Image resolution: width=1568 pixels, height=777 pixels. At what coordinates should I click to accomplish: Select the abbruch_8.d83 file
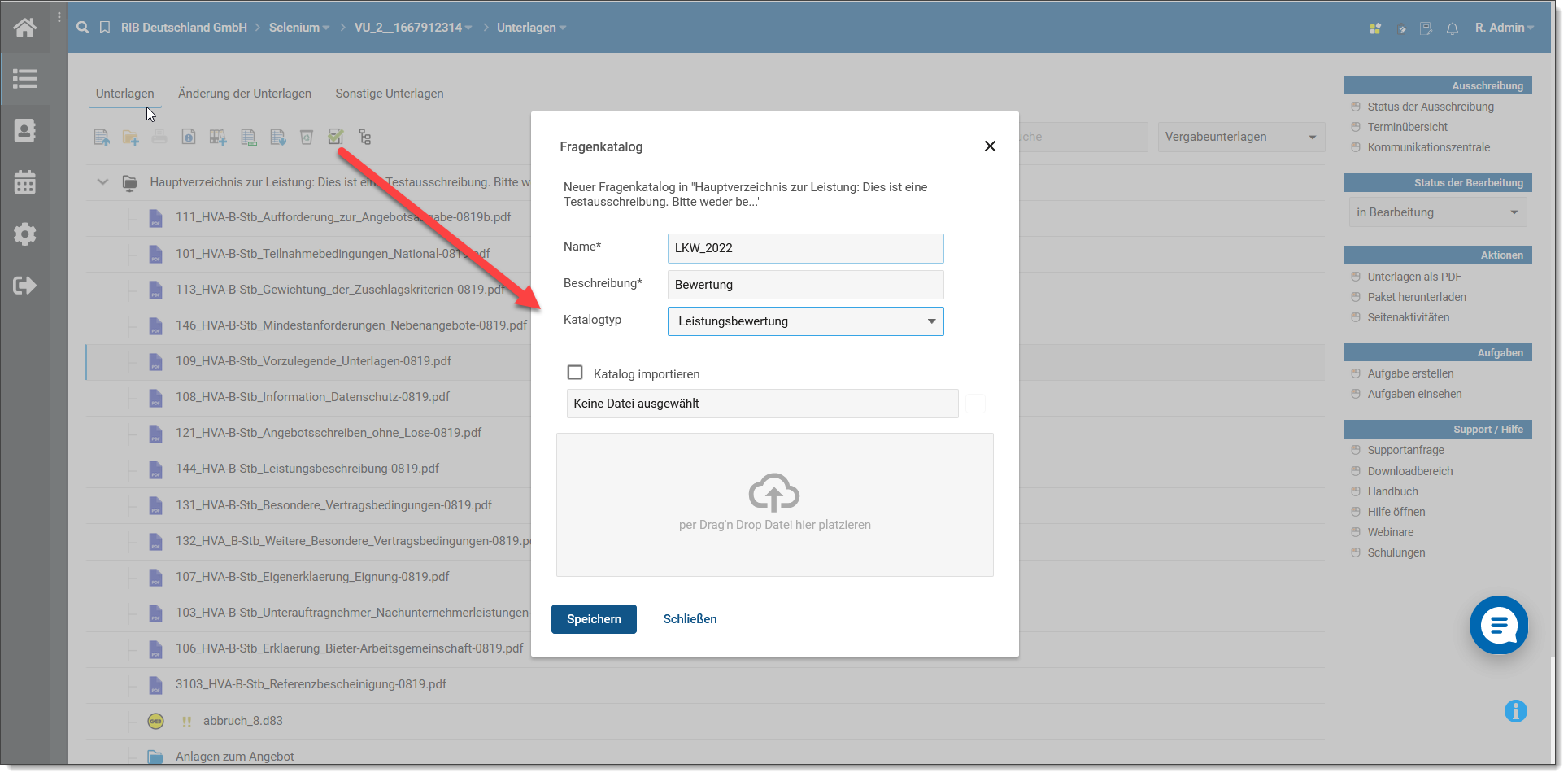coord(243,721)
